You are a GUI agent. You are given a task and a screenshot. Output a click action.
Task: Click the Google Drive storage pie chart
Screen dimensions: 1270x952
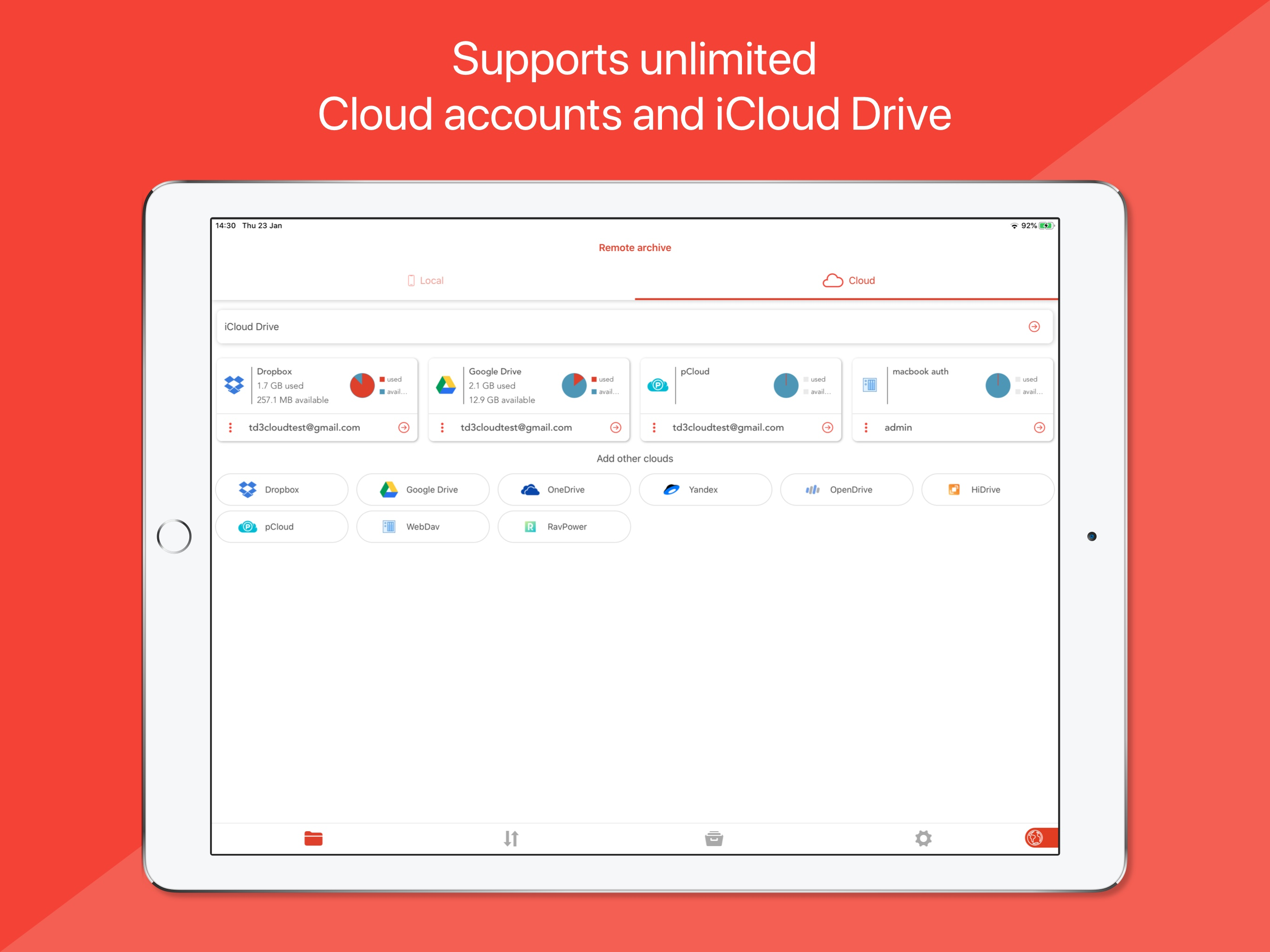click(x=574, y=385)
